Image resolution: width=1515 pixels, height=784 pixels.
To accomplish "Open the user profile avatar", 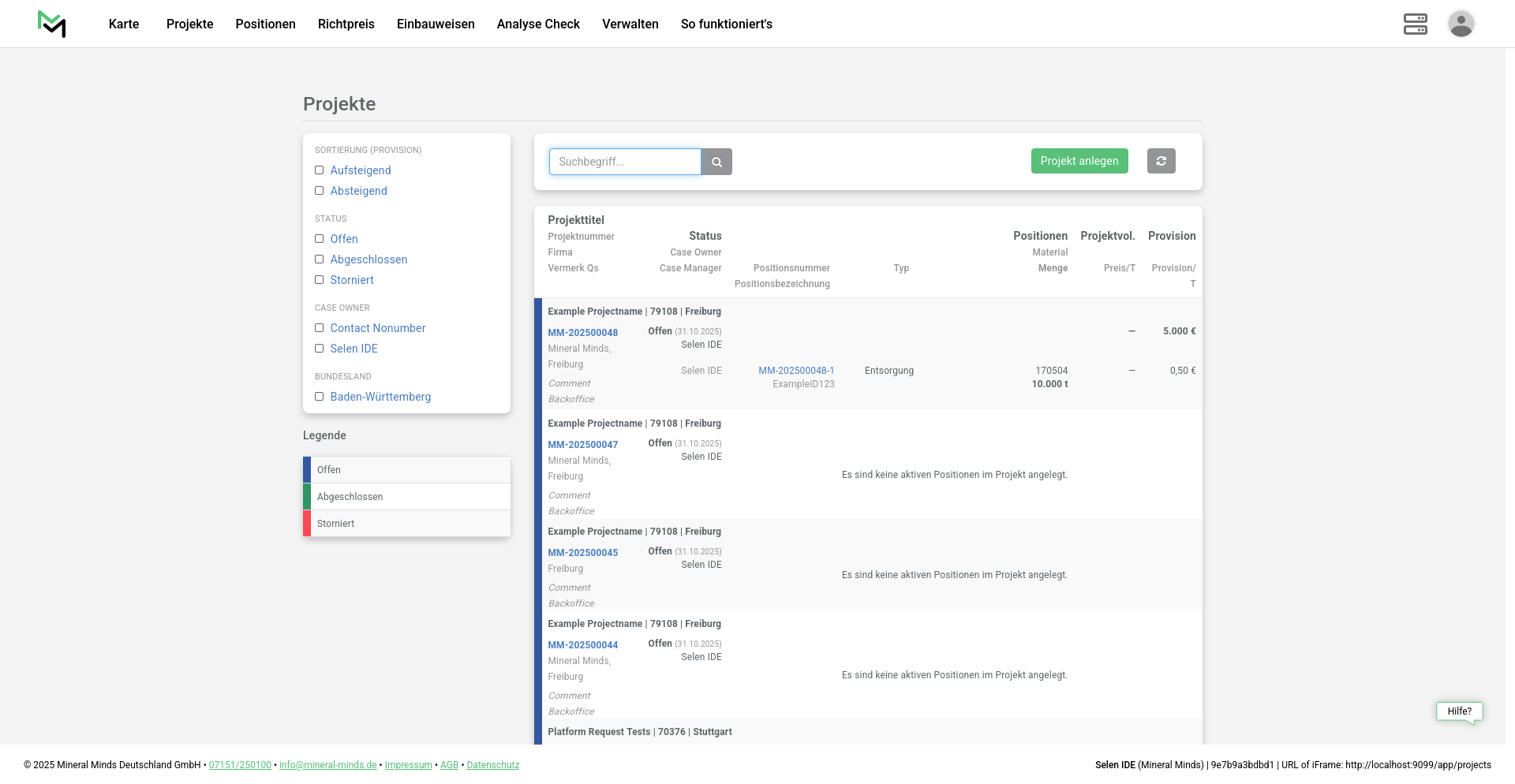I will click(1461, 24).
